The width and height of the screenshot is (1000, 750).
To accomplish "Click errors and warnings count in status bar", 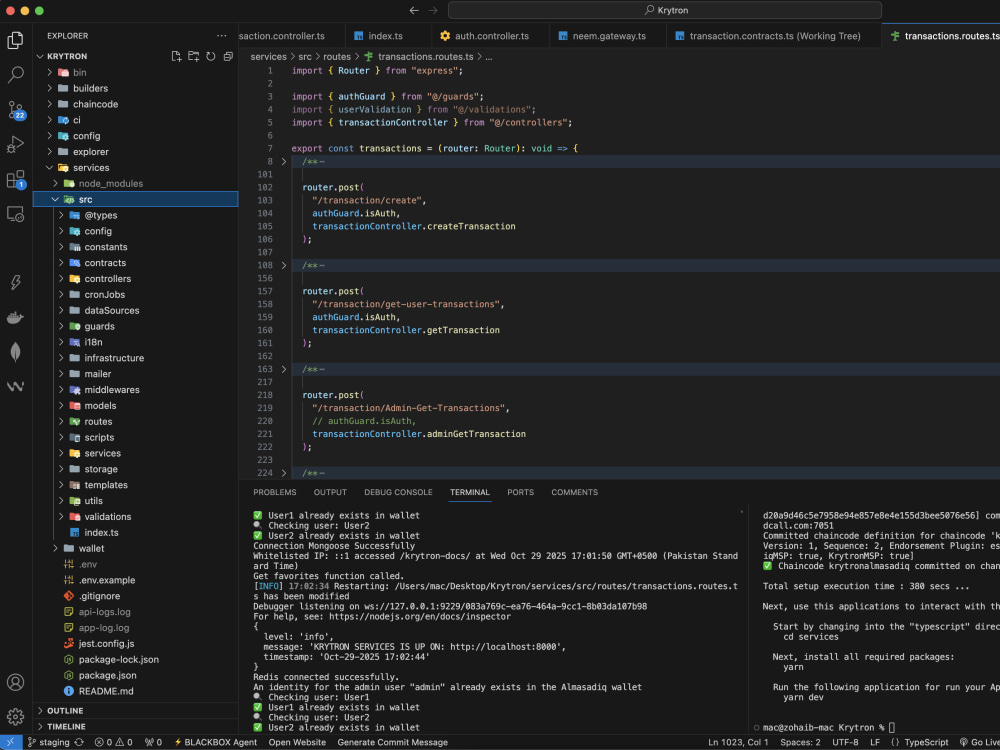I will 114,742.
